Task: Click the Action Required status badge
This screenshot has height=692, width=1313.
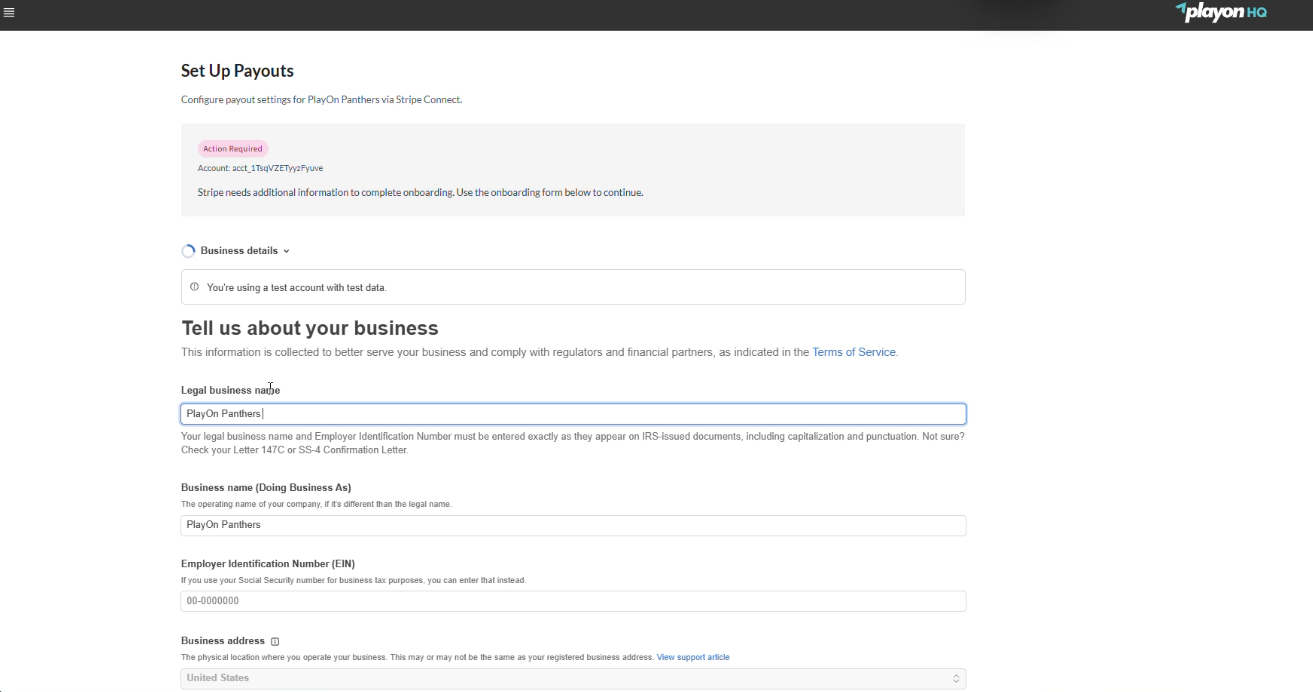Action: click(x=233, y=149)
